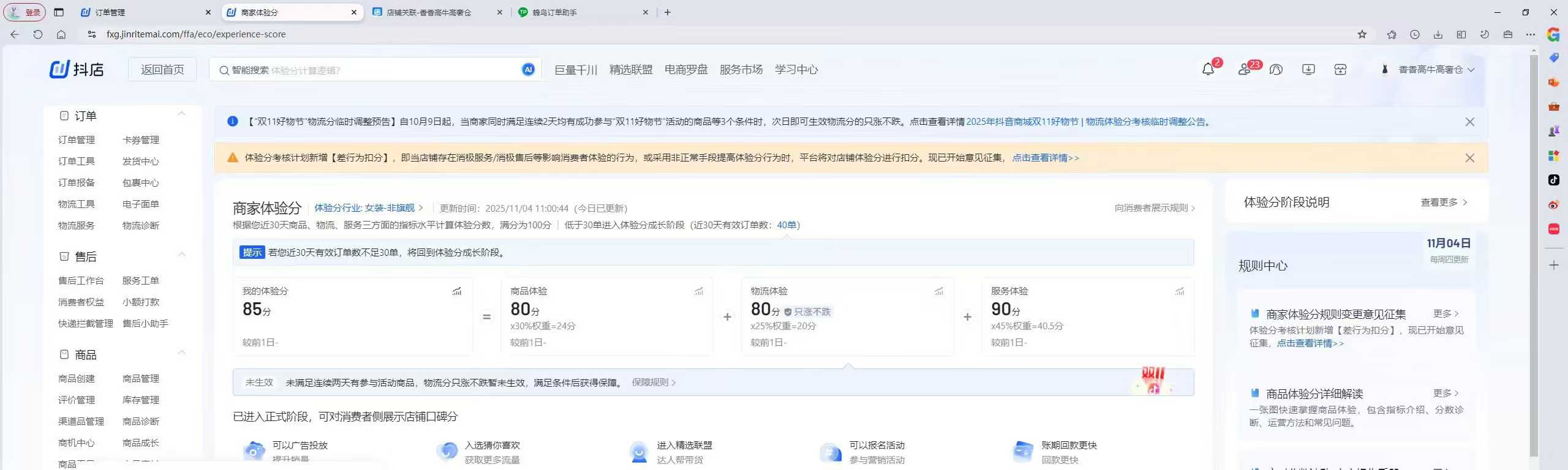This screenshot has height=470, width=1568.
Task: Click the AI button in the search box
Action: point(528,70)
